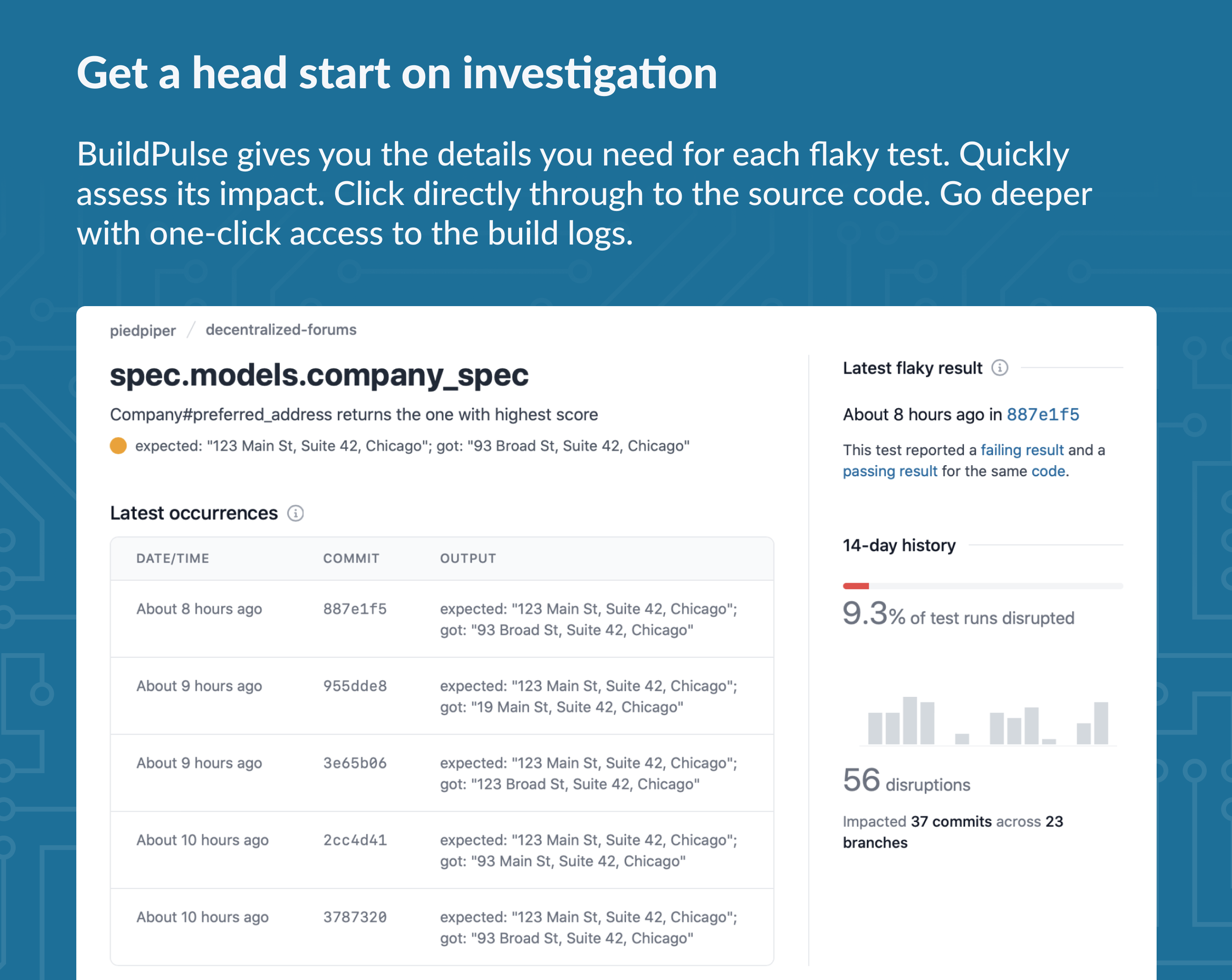This screenshot has width=1232, height=980.
Task: Click the red disrupted runs progress bar
Action: tap(856, 586)
